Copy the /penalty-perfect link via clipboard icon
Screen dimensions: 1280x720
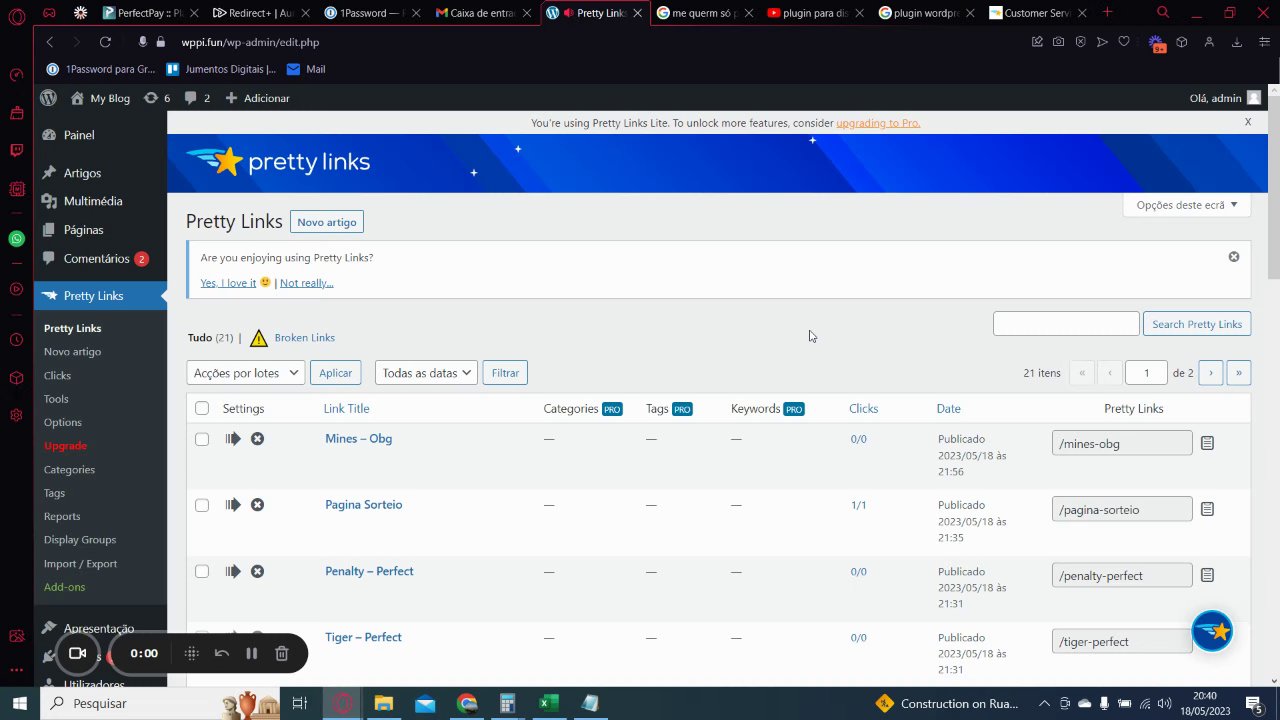1207,575
